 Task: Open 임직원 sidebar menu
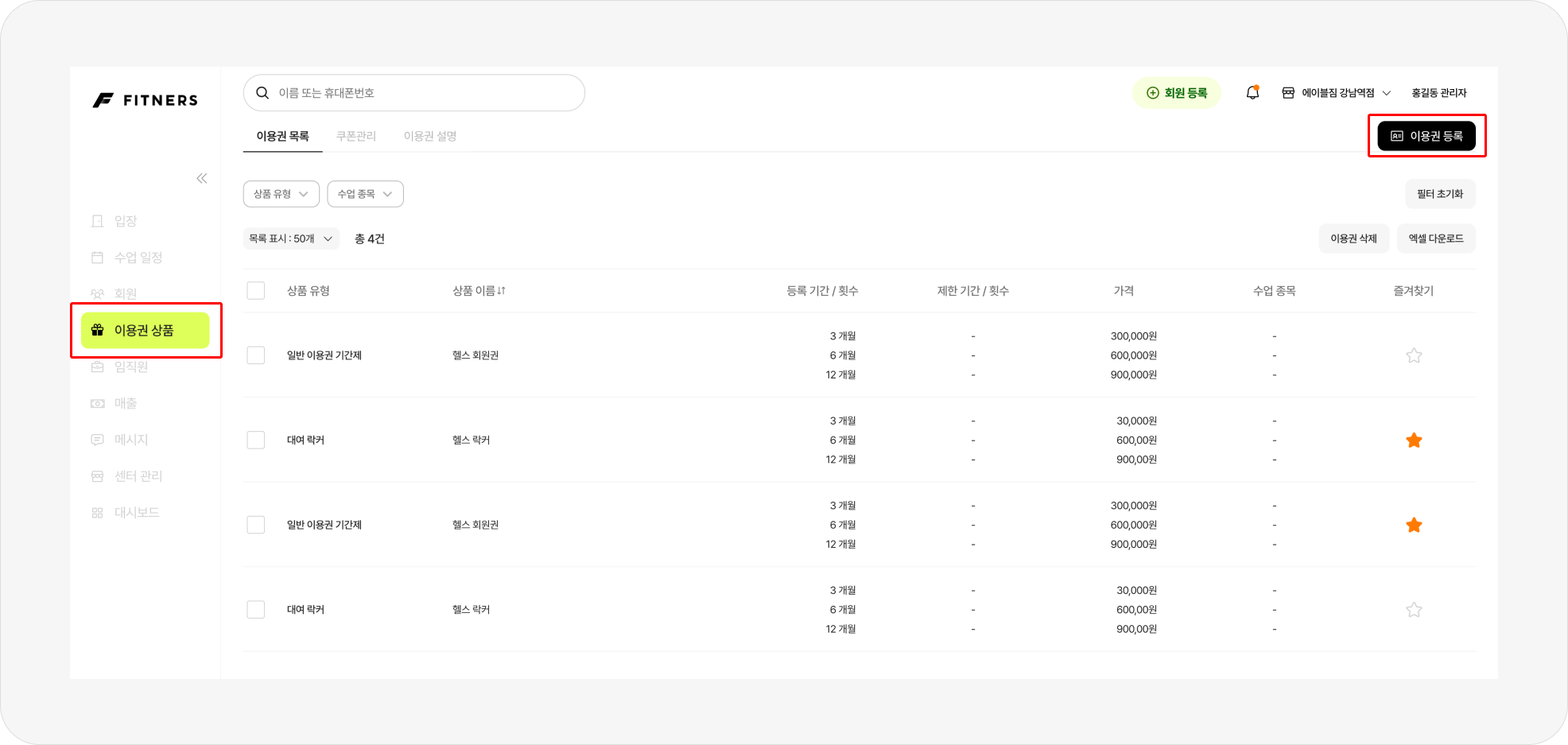point(120,367)
